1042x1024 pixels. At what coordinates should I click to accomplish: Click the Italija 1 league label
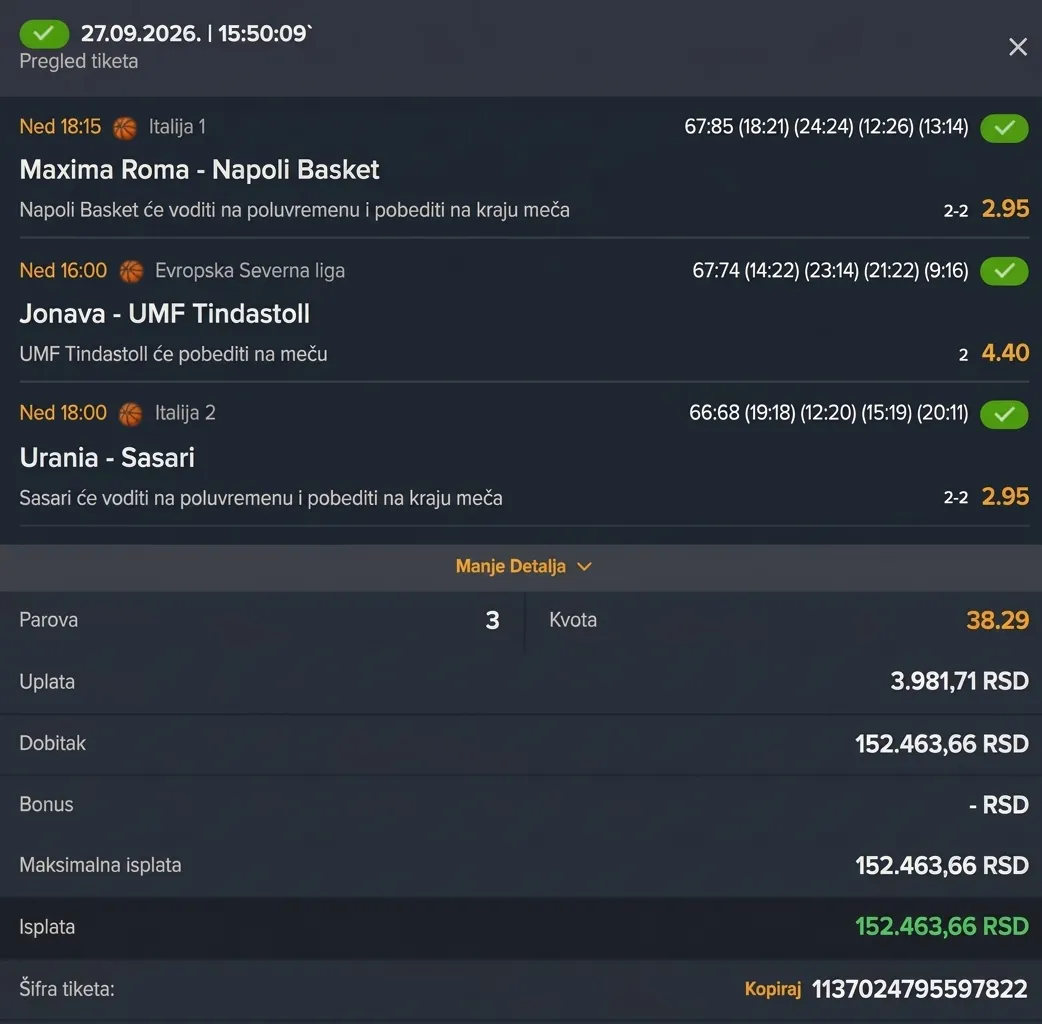click(177, 127)
